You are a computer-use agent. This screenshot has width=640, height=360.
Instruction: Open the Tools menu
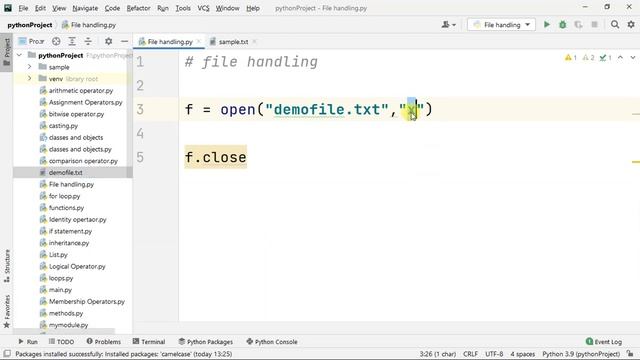pos(183,8)
